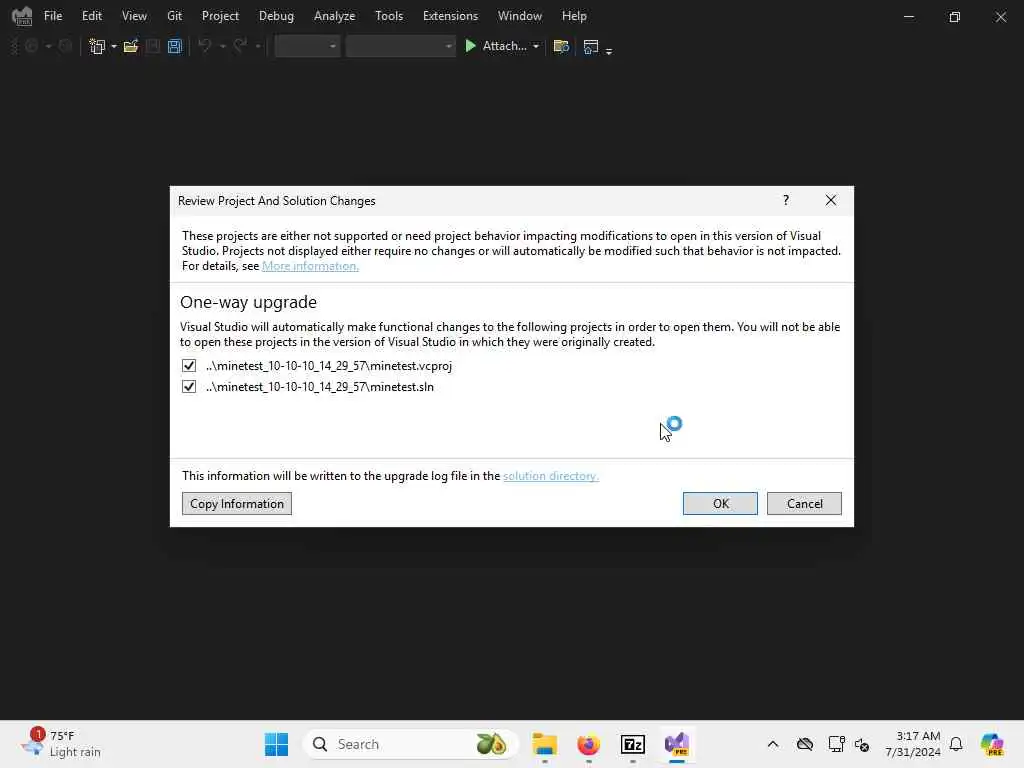Confirm the upgrade with OK
The image size is (1024, 768).
(x=720, y=504)
